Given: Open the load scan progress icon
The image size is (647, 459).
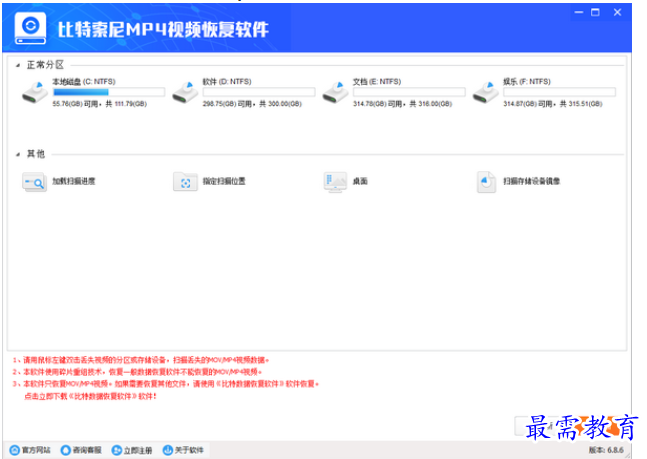Looking at the screenshot, I should click(x=34, y=182).
